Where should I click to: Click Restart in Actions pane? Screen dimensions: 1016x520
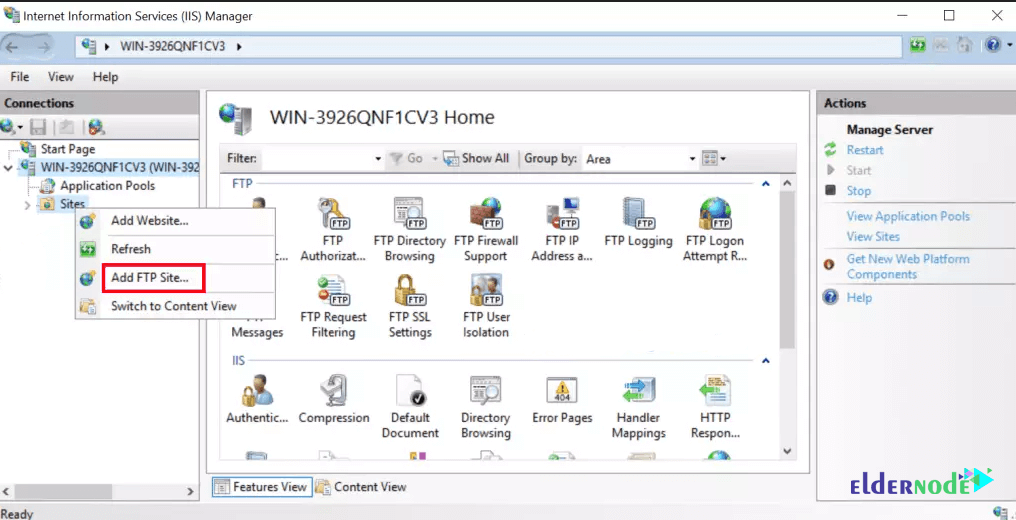point(864,150)
